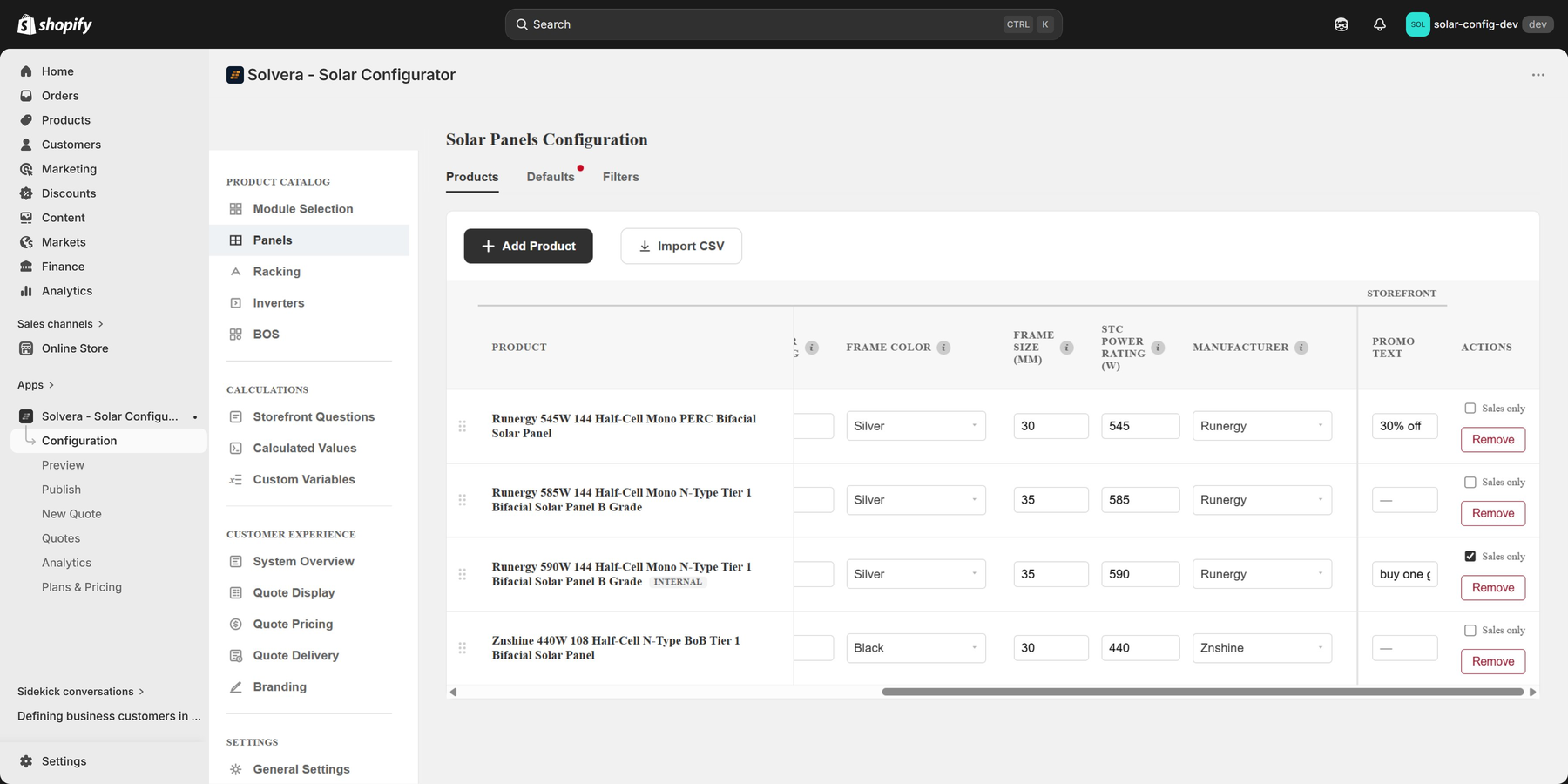Grab the drag handle of Runergy 545W row
1568x784 pixels.
coord(463,426)
